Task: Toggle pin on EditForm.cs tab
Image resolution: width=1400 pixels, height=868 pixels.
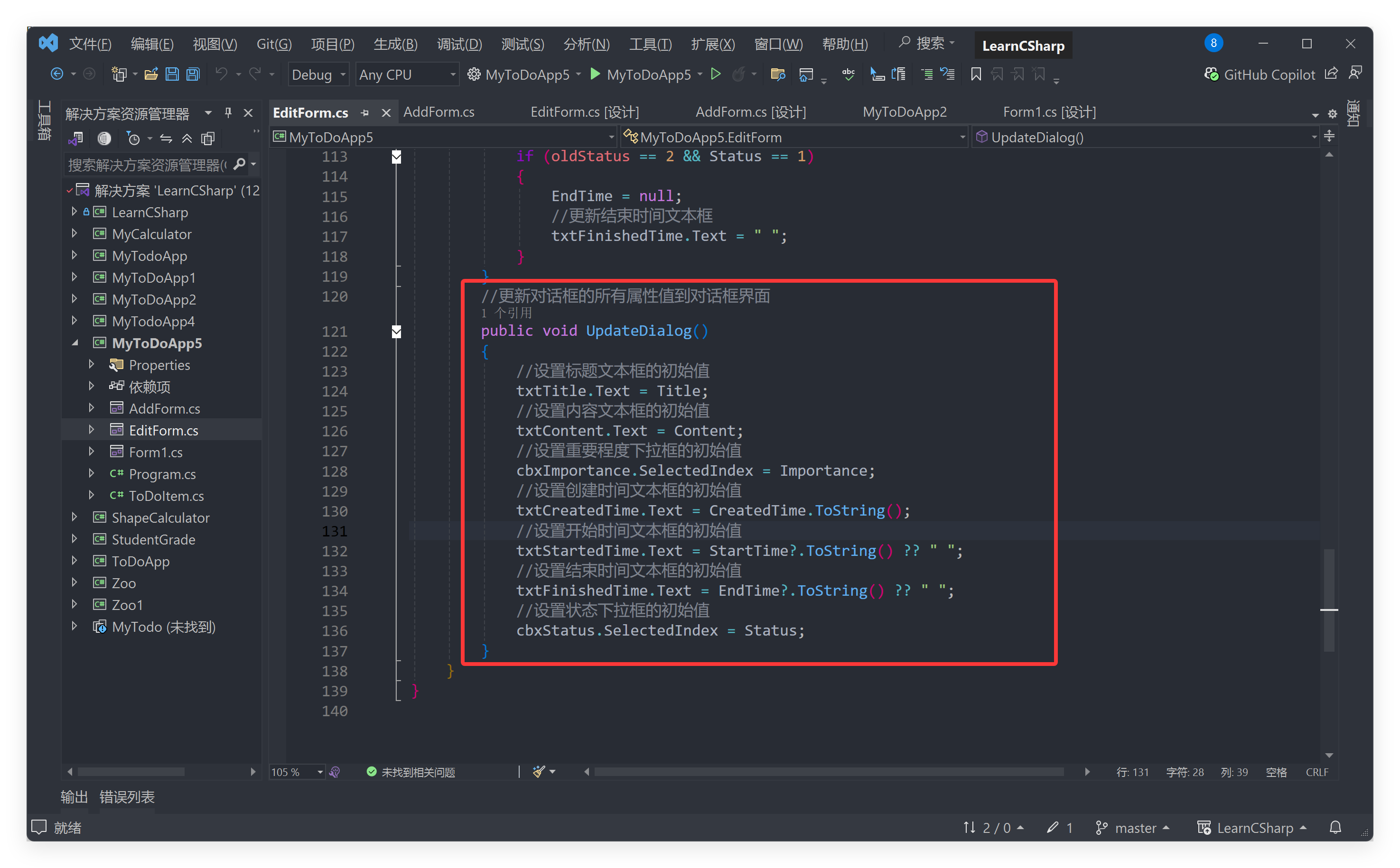Action: click(364, 113)
